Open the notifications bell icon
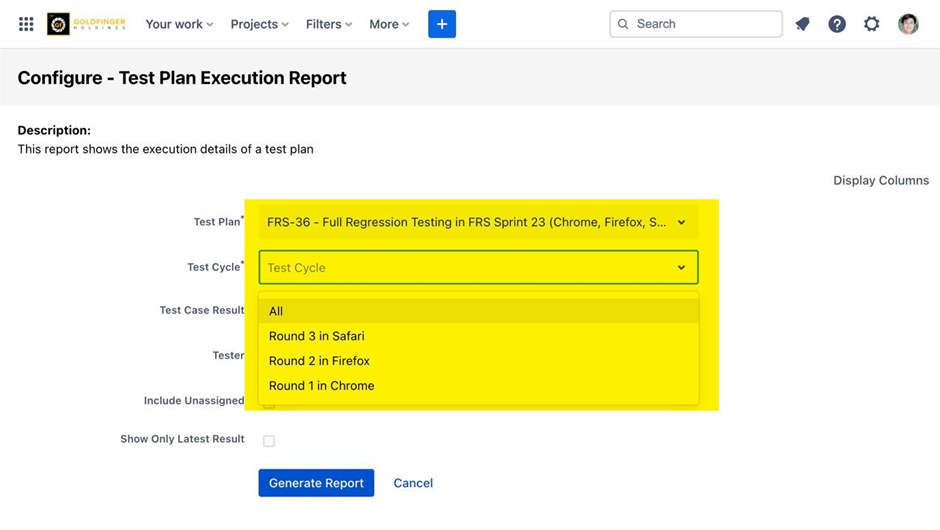This screenshot has width=940, height=530. point(802,24)
